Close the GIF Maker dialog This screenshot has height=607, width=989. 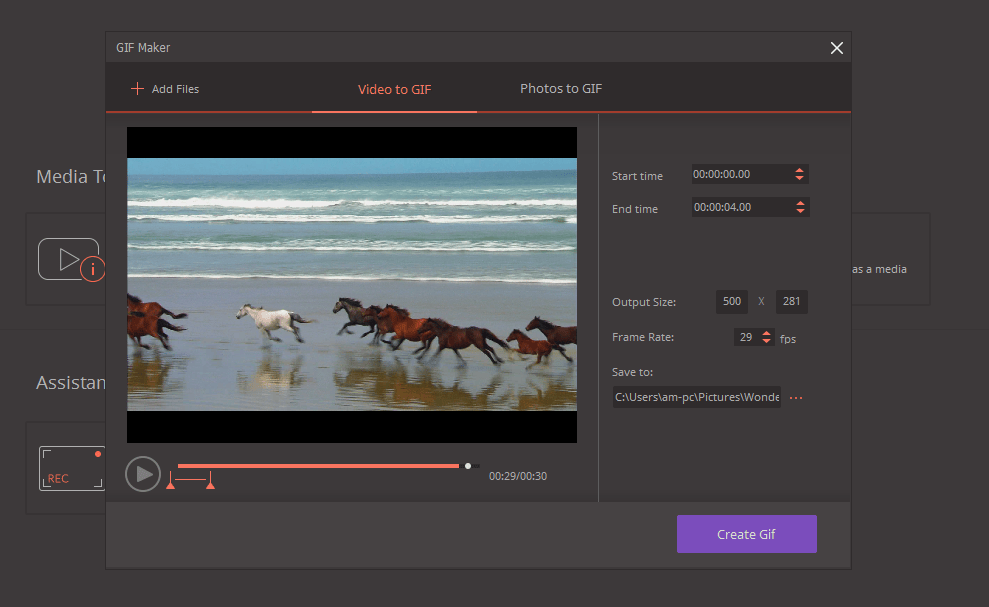[836, 47]
